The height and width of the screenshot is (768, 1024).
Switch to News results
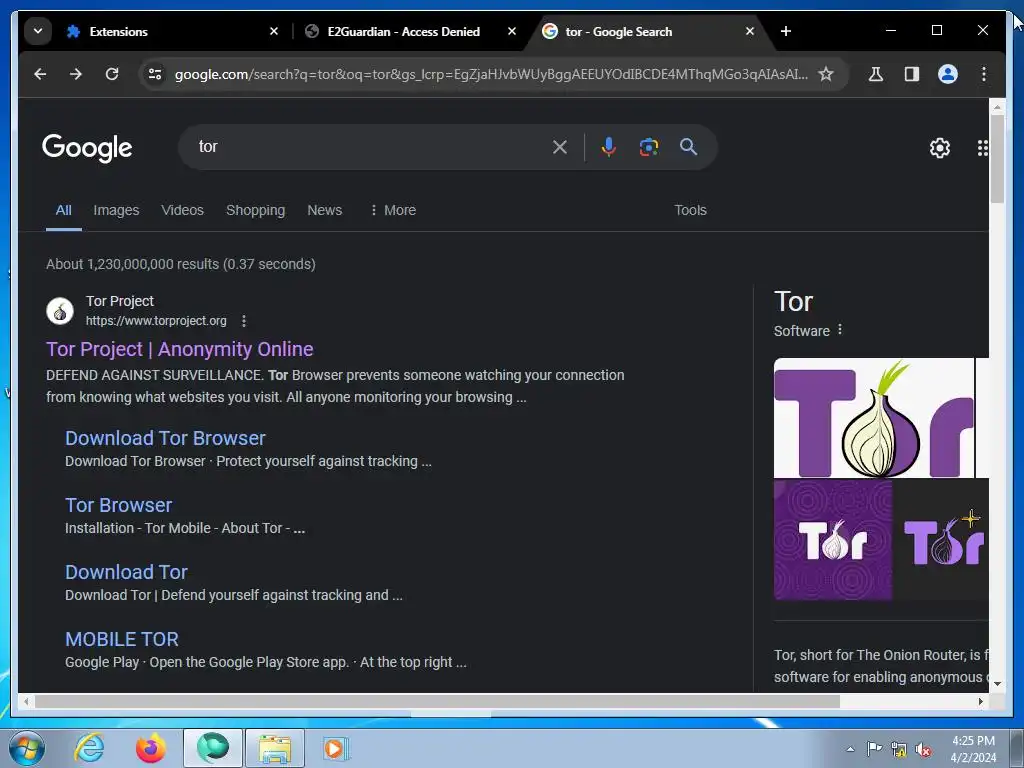[325, 210]
